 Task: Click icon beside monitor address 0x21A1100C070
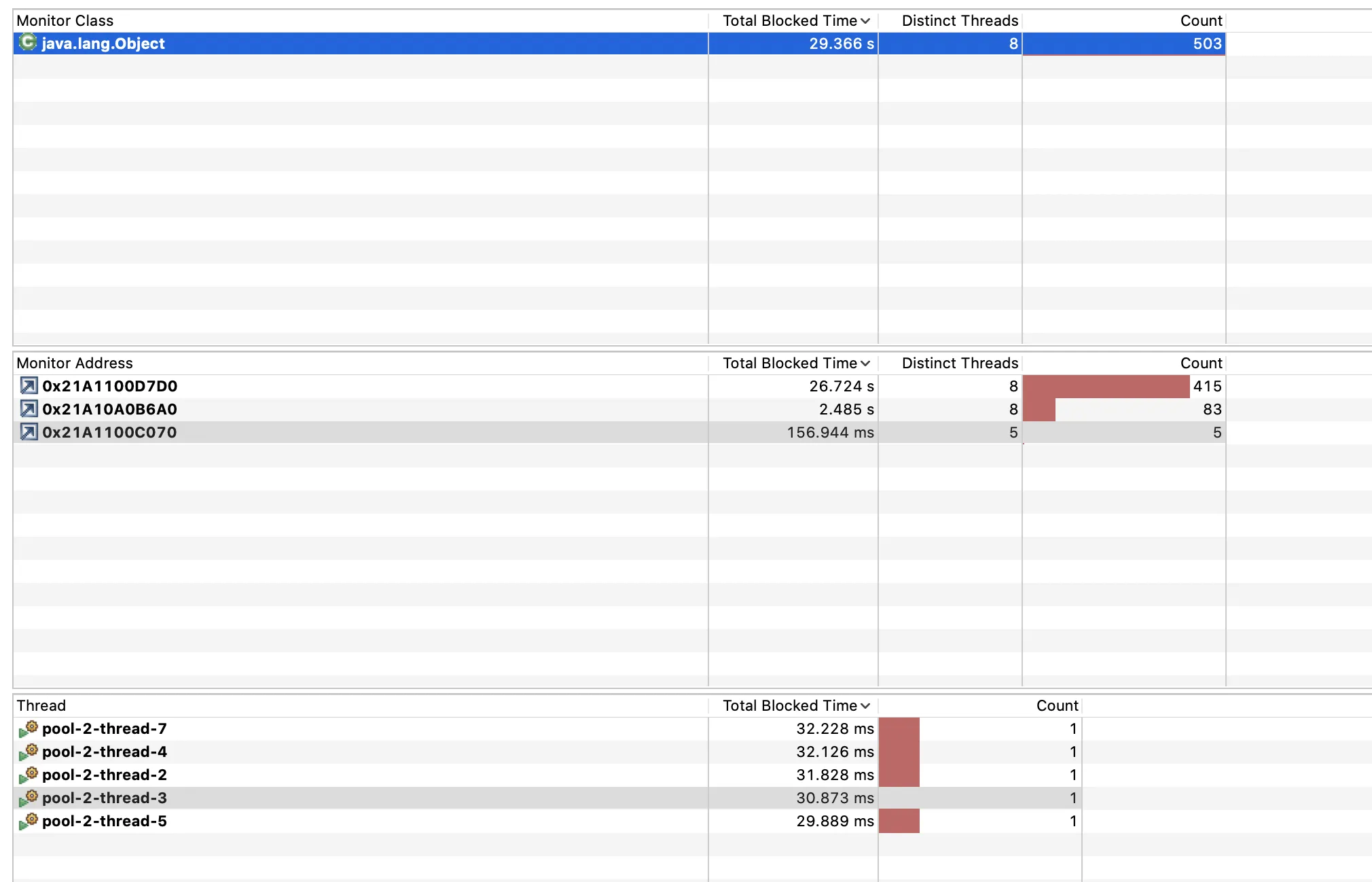tap(29, 432)
